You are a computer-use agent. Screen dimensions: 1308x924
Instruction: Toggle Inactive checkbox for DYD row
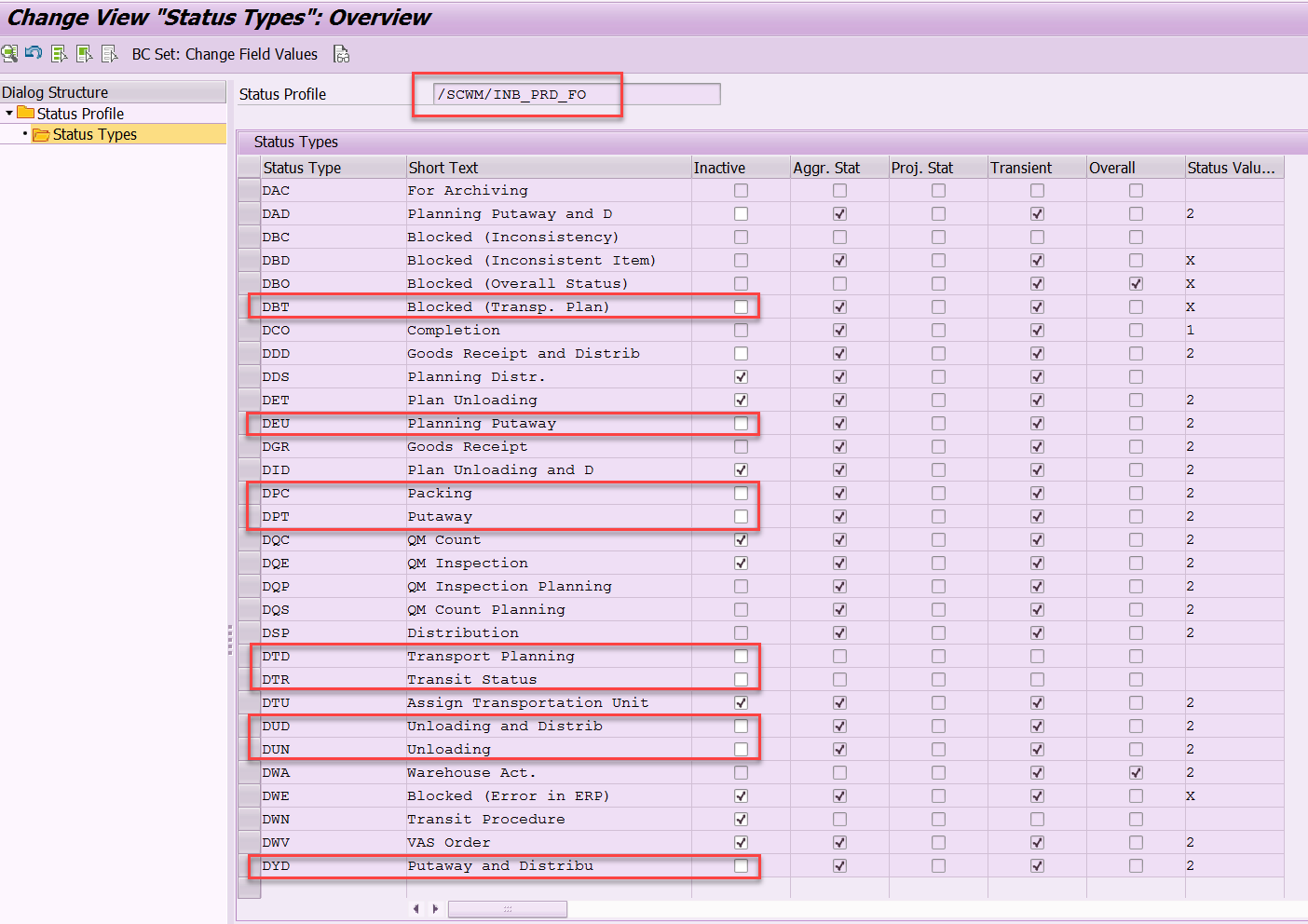point(741,865)
